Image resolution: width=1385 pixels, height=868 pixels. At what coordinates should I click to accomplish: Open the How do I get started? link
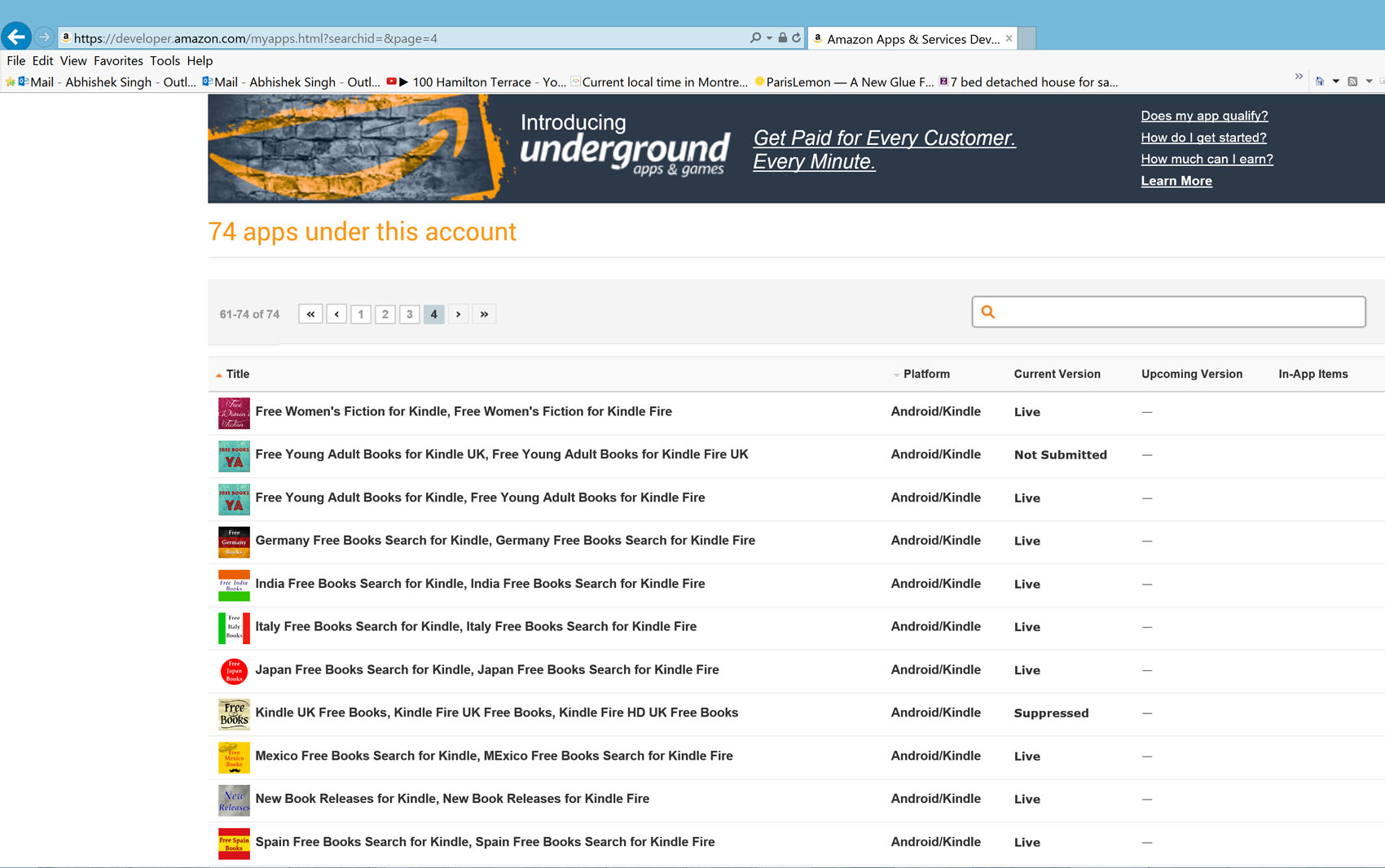[1203, 138]
